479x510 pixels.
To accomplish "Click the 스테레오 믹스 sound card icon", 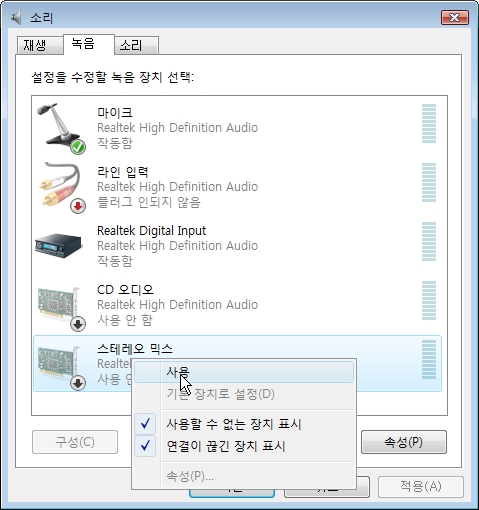I will [61, 367].
